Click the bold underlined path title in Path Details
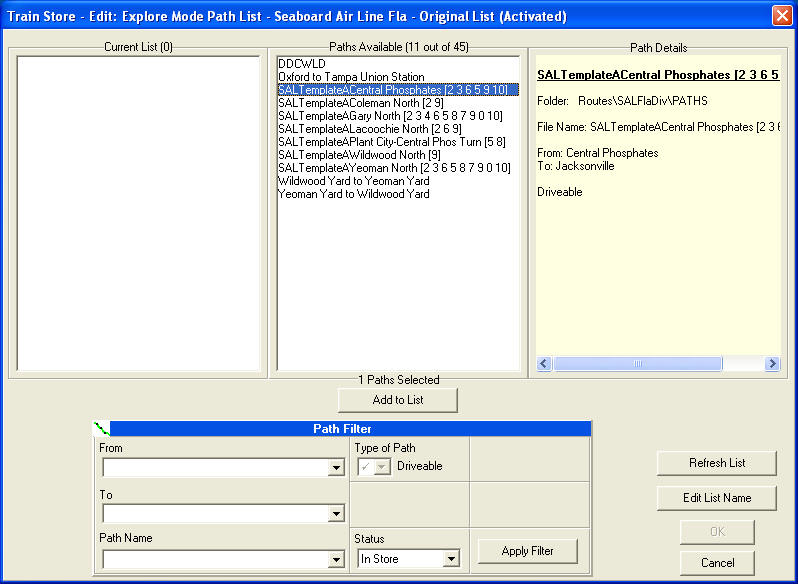The width and height of the screenshot is (798, 584). (x=658, y=75)
